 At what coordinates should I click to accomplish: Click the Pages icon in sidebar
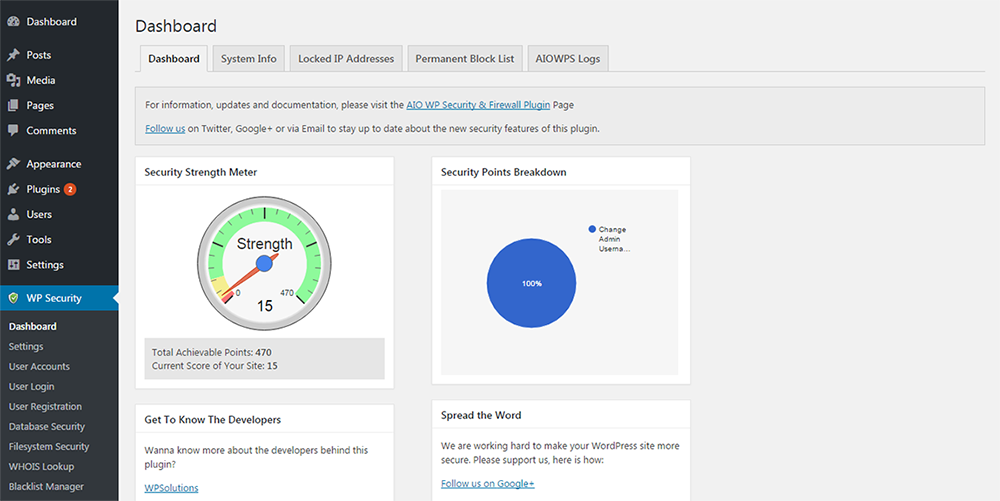[13, 105]
